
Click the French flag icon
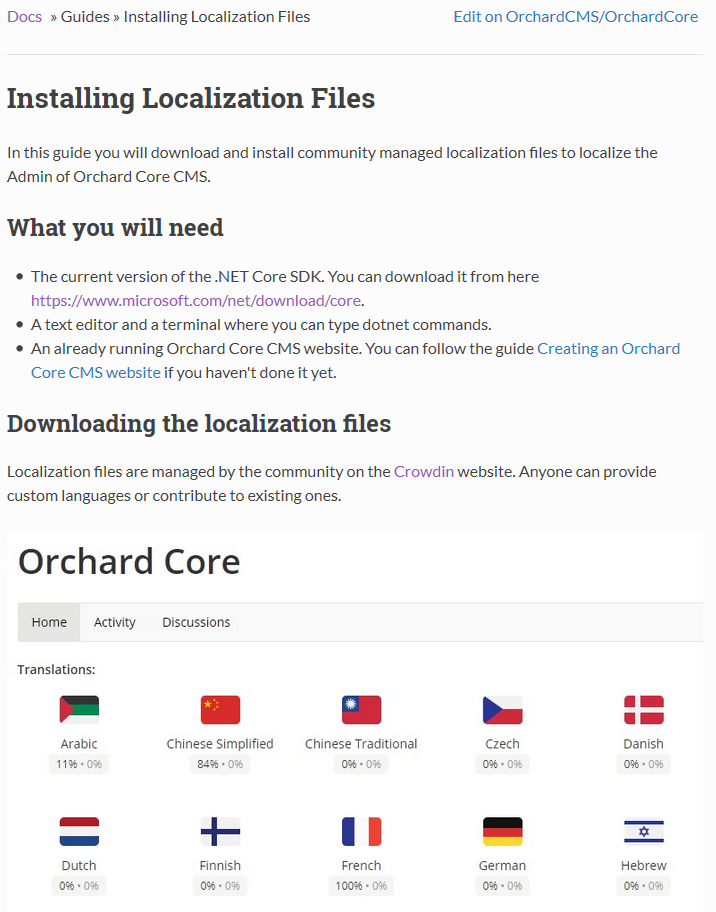(361, 831)
